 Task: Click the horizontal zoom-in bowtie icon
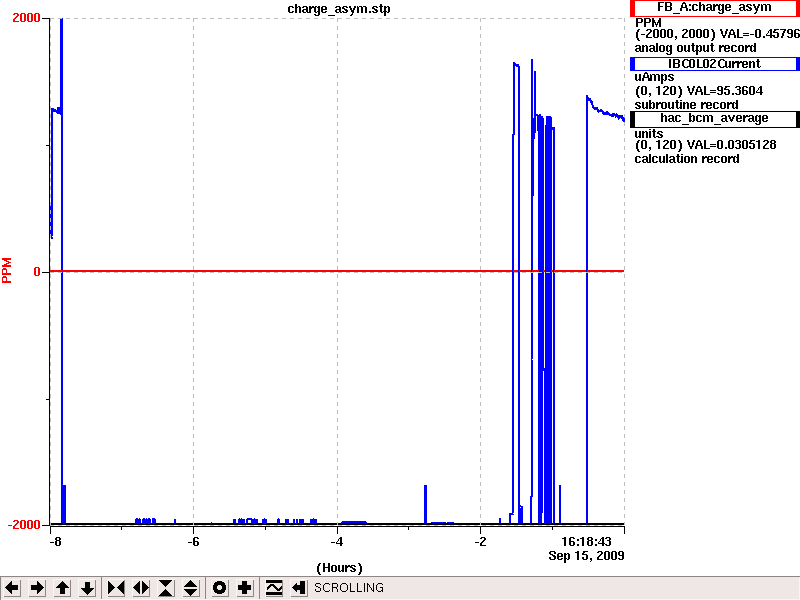coord(116,588)
